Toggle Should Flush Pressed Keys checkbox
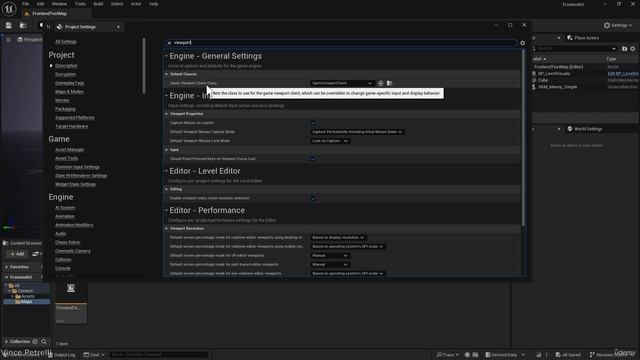 coord(313,159)
